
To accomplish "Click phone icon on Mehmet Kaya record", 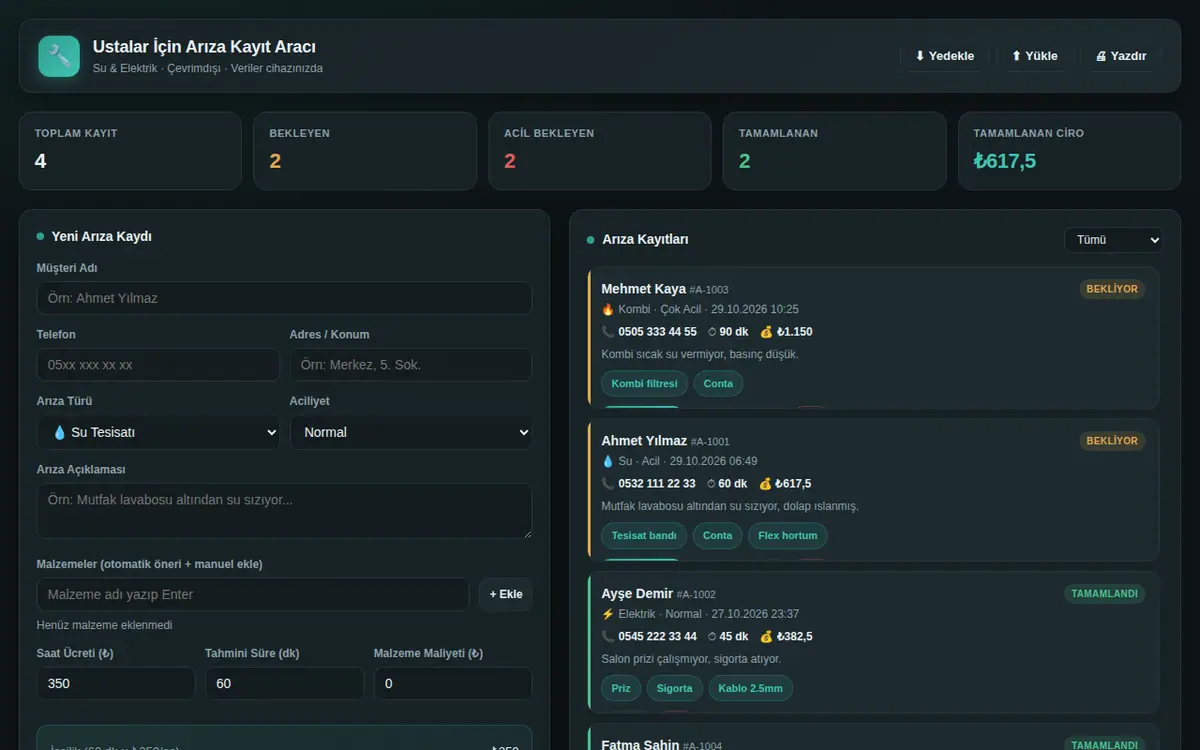I will [x=608, y=331].
